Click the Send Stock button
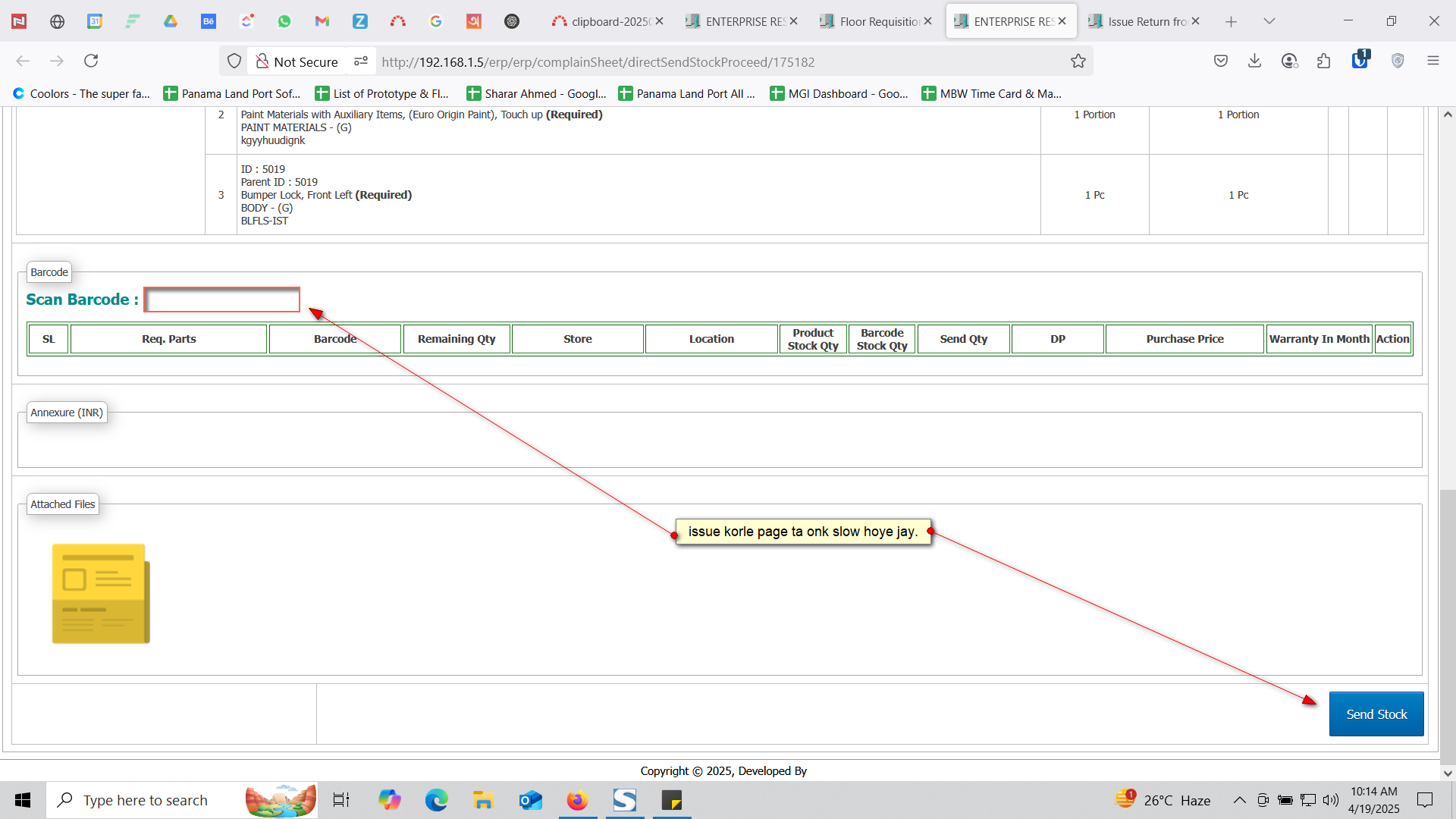 click(x=1376, y=714)
